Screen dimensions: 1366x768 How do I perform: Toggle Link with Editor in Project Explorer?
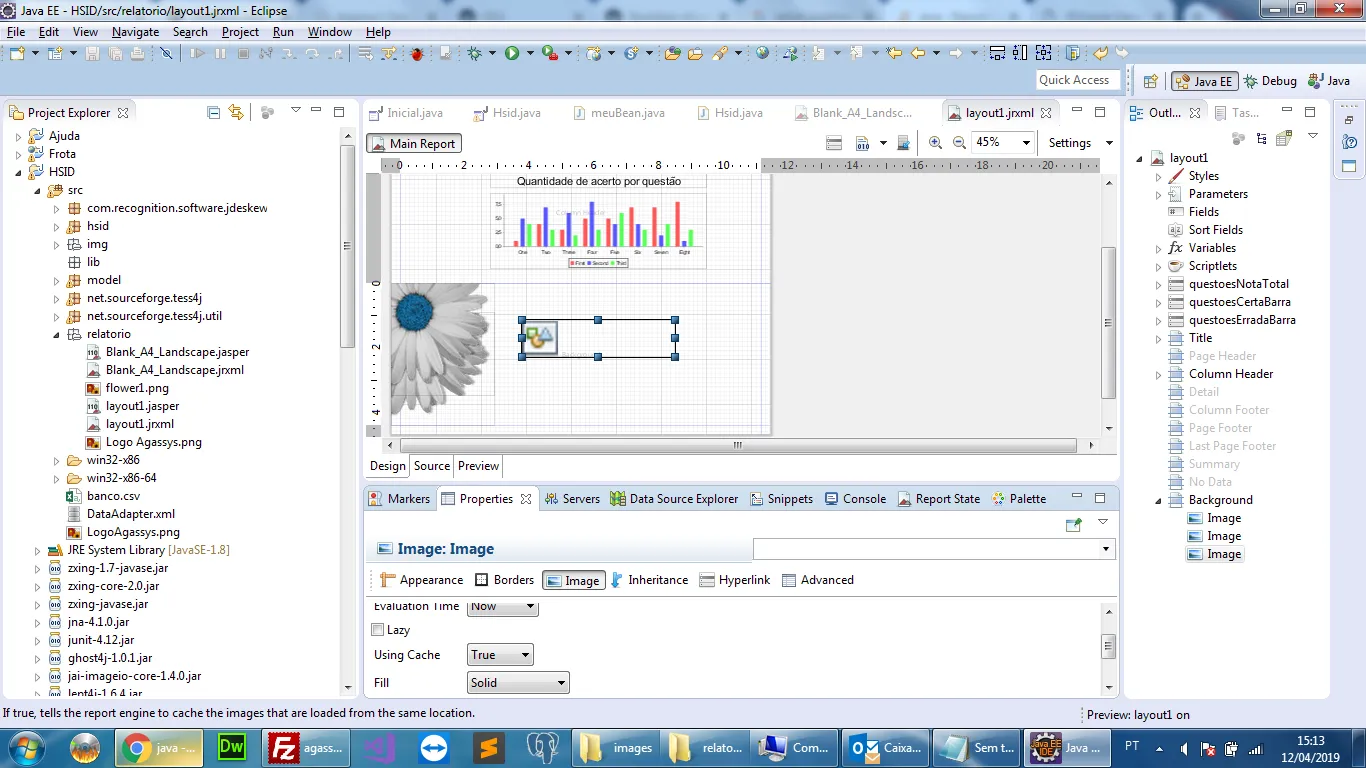coord(236,113)
